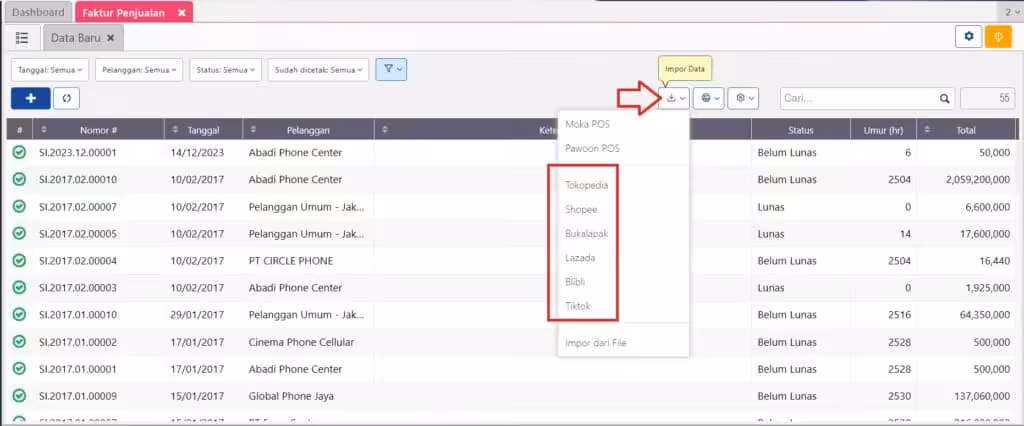Open the globe icon dropdown

pyautogui.click(x=709, y=98)
